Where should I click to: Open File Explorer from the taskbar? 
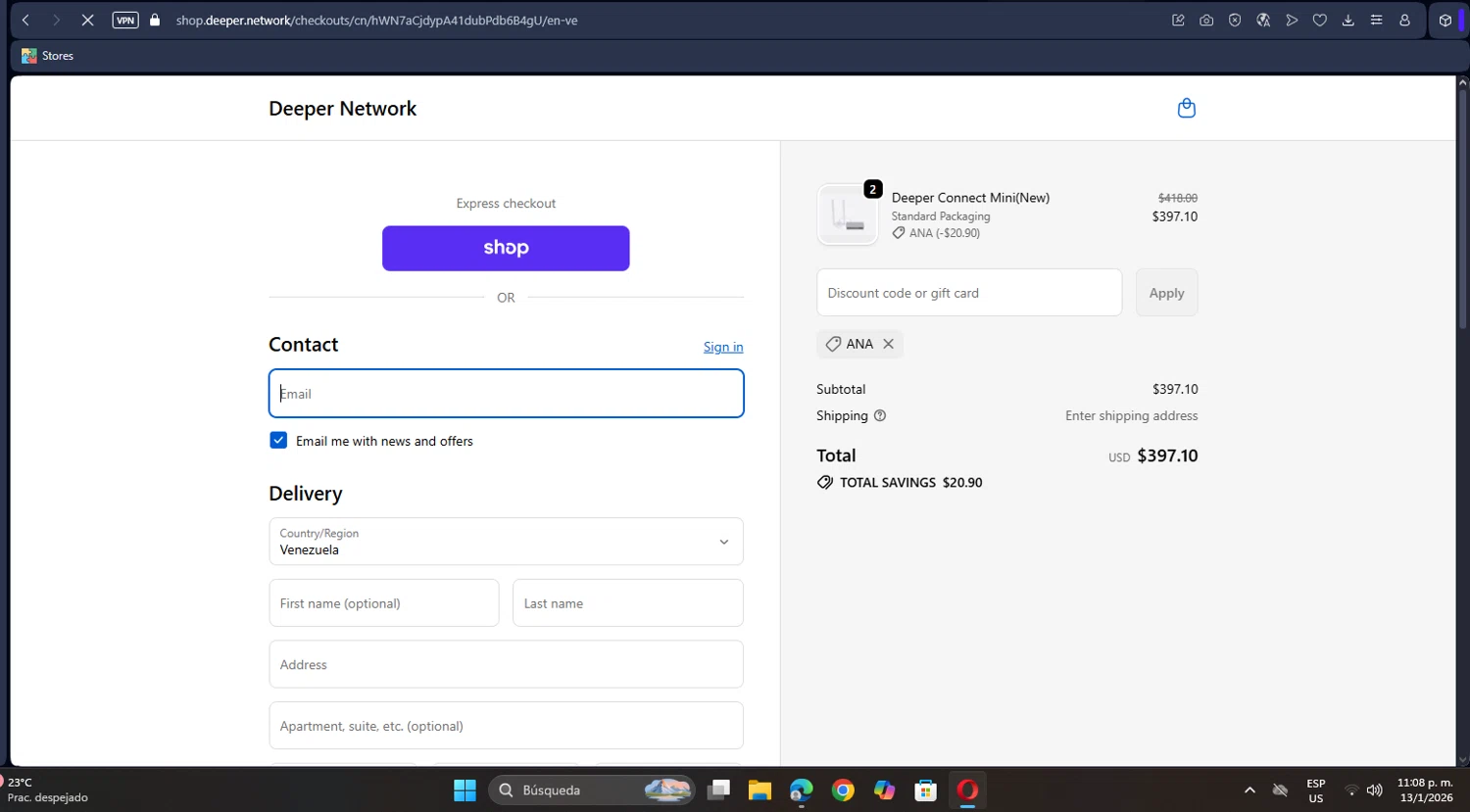759,789
